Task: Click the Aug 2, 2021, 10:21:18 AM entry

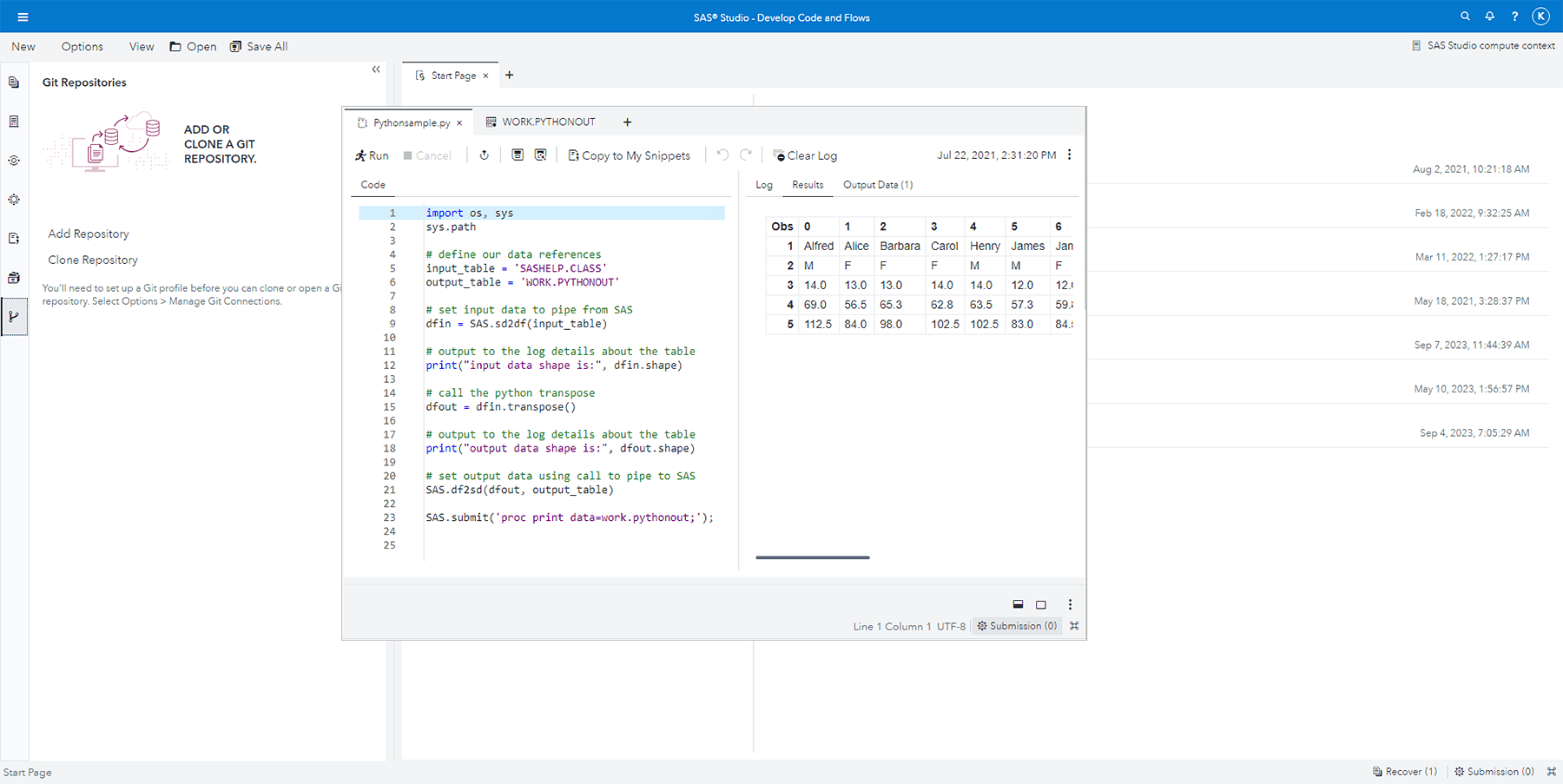Action: click(1471, 169)
